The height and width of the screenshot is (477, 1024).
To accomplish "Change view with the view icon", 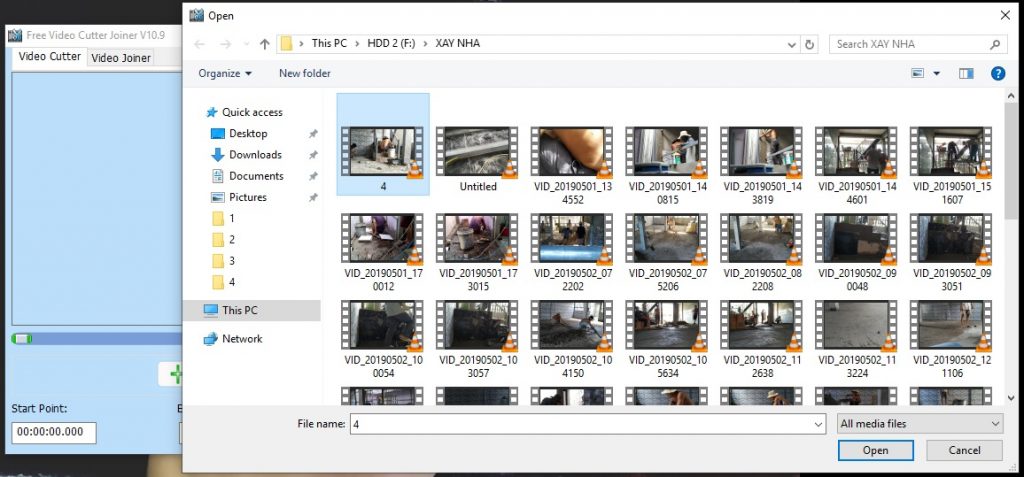I will pyautogui.click(x=918, y=73).
